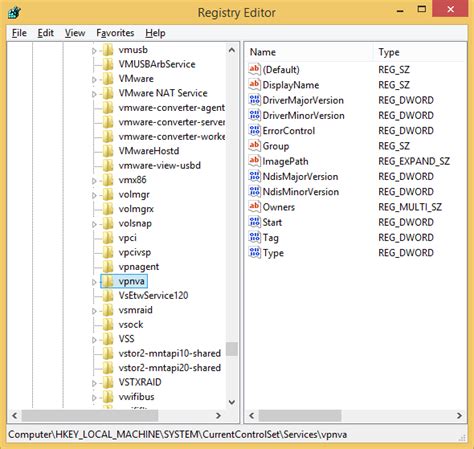Screen dimensions: 474x449
Task: Click the DisplayName string value icon
Action: [x=254, y=84]
